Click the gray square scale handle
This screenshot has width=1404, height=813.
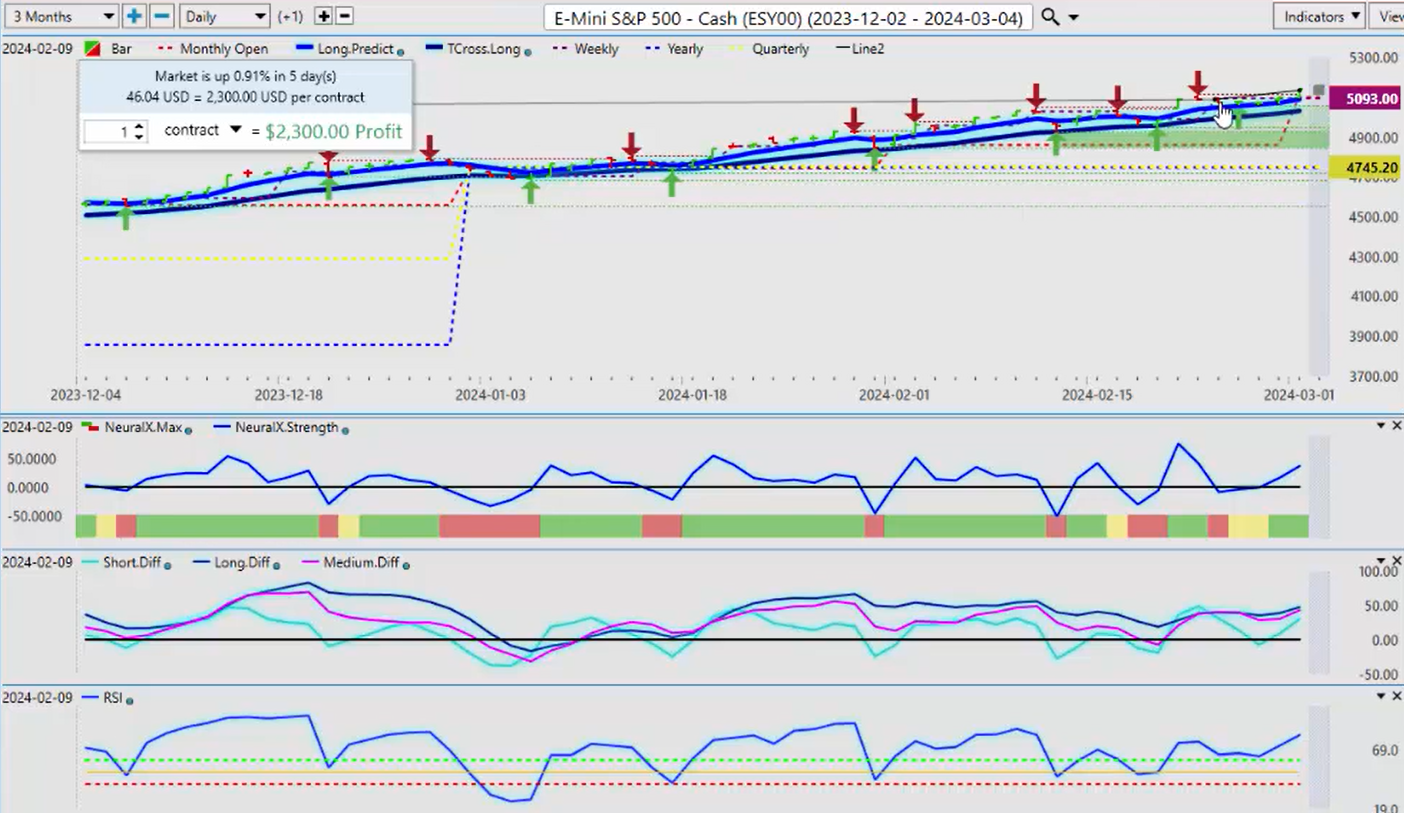point(1320,91)
